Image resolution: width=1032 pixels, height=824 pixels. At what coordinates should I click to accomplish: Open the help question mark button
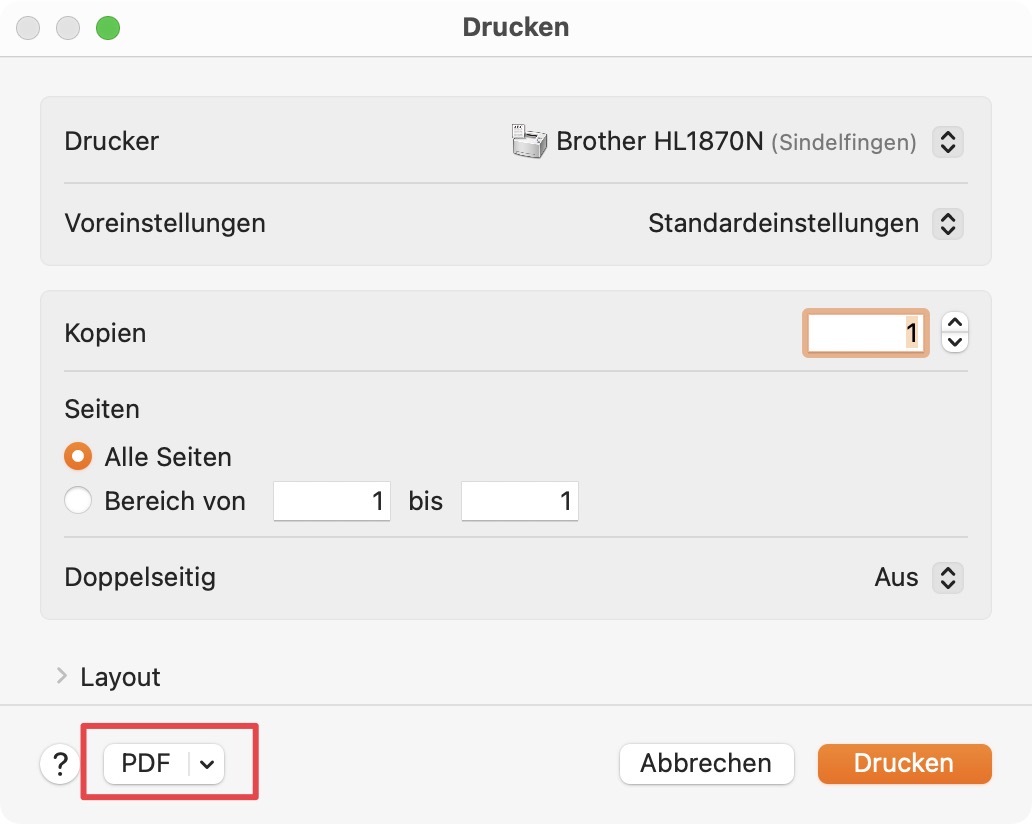point(60,764)
